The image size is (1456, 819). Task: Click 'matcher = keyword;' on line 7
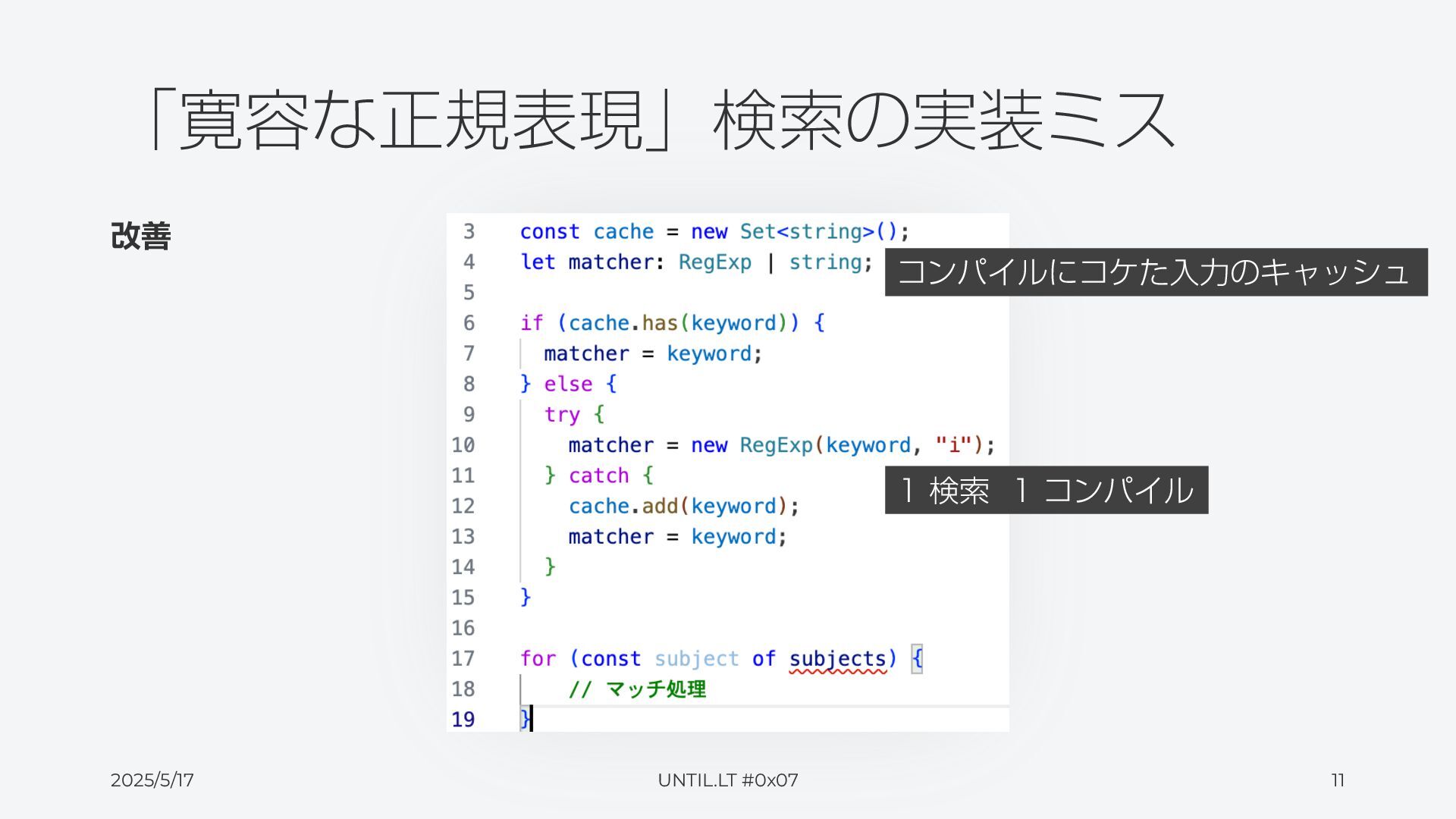(x=653, y=353)
